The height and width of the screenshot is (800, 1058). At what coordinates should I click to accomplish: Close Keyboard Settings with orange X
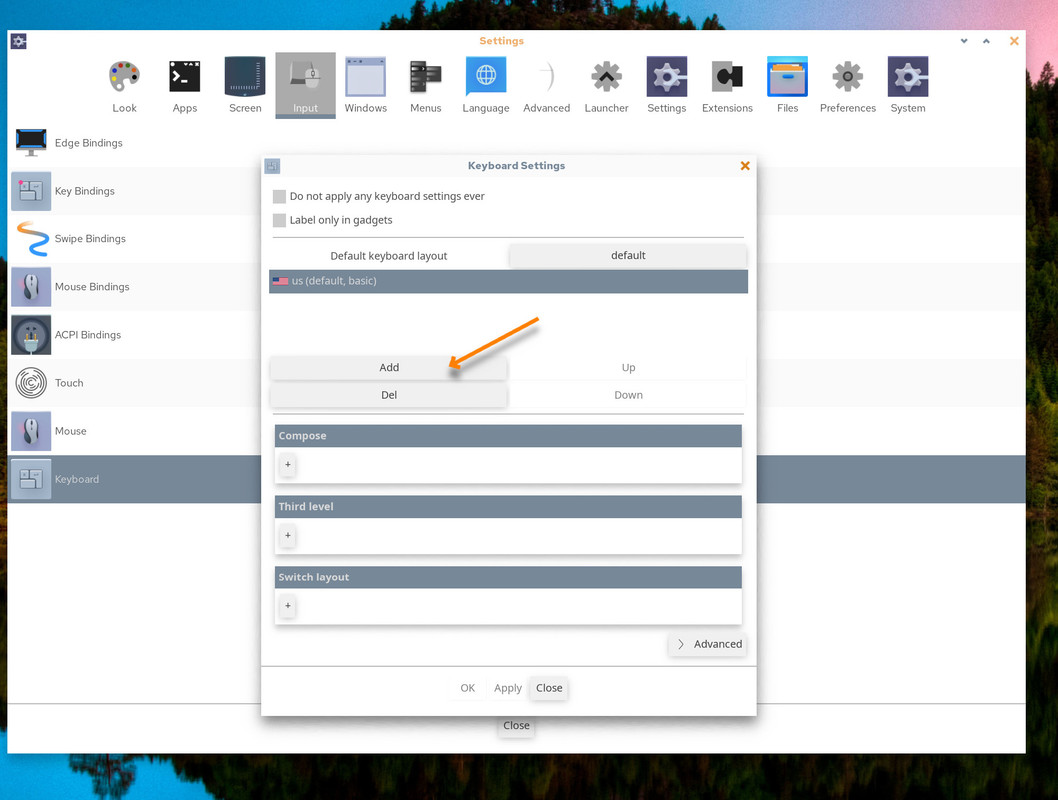click(745, 166)
